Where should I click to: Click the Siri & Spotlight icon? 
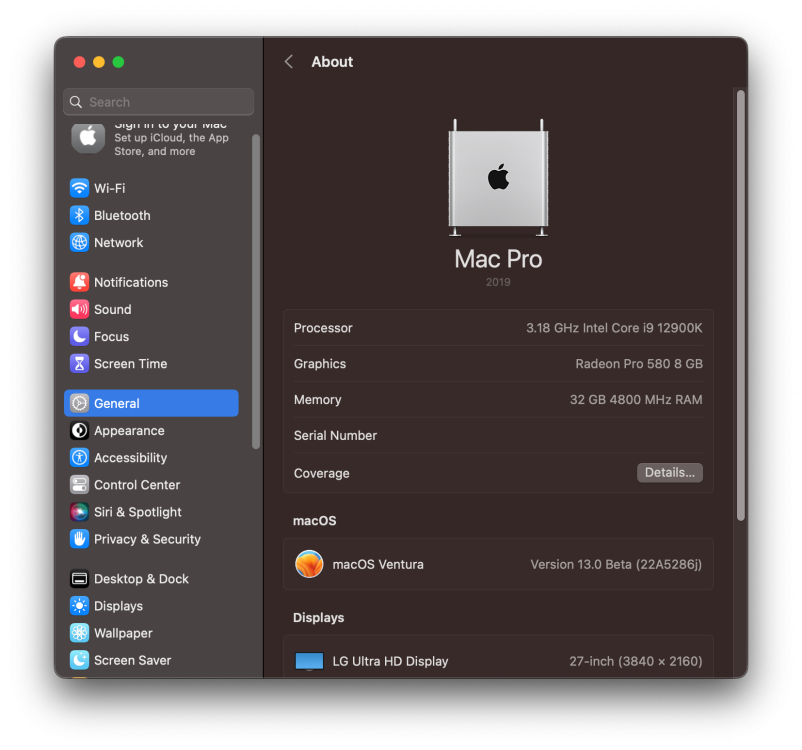tap(79, 512)
